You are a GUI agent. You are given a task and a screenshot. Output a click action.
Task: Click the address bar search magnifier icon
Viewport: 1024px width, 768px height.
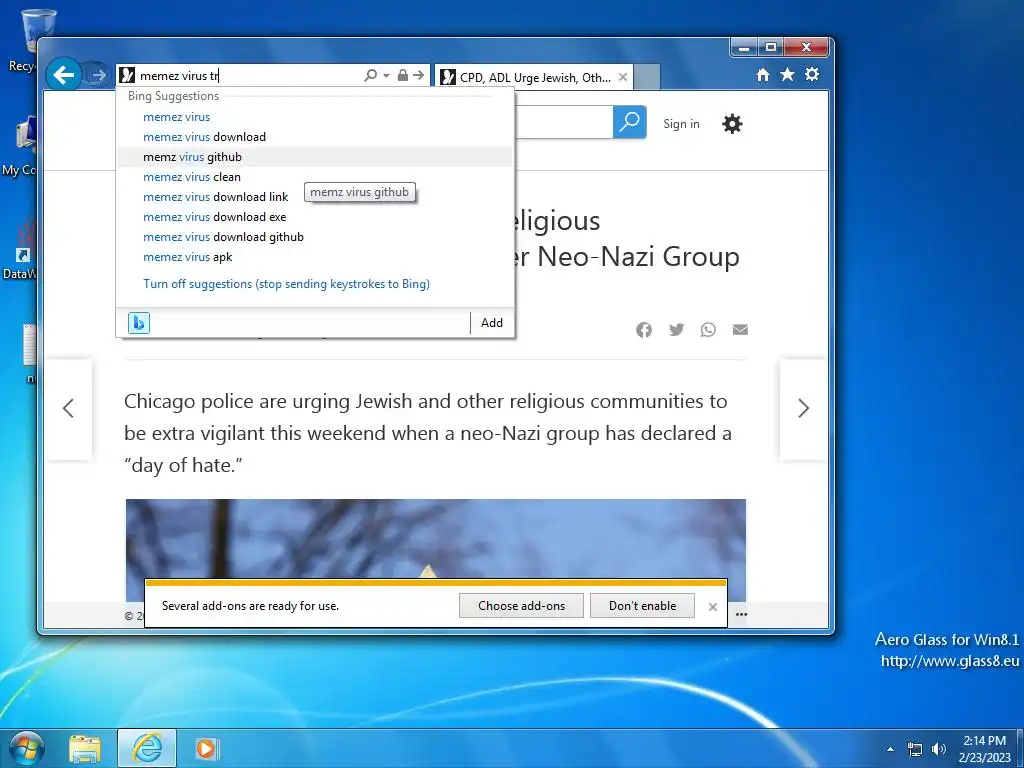(x=370, y=76)
